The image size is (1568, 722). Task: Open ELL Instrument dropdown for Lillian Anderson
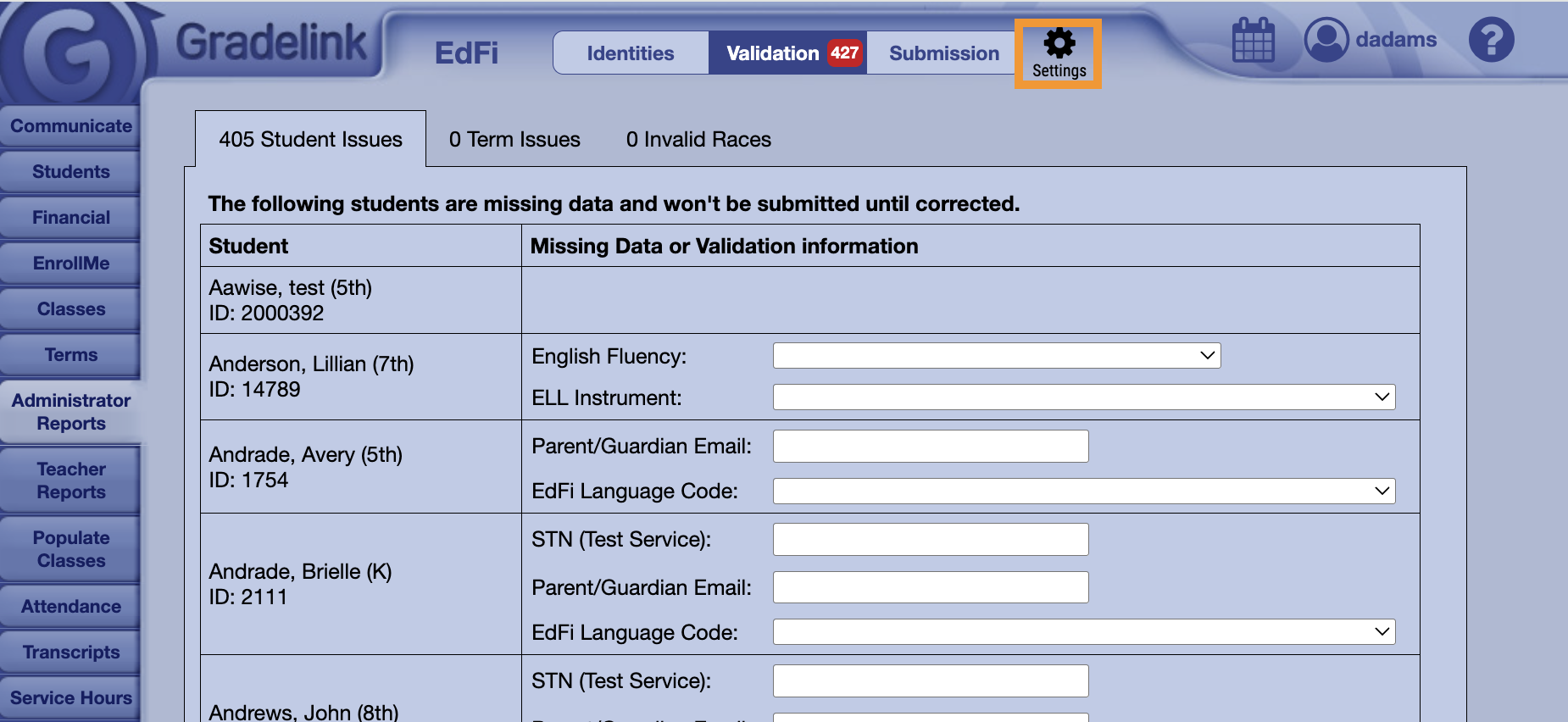(x=1083, y=397)
